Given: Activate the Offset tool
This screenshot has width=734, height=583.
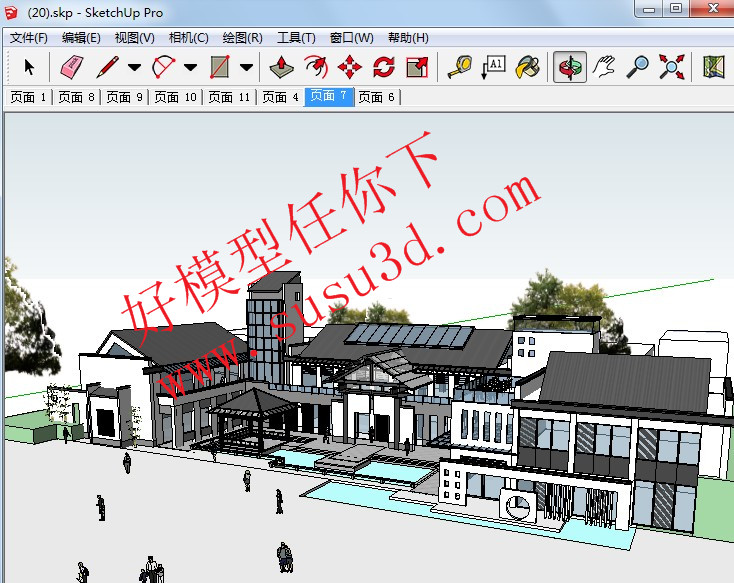Looking at the screenshot, I should 316,67.
